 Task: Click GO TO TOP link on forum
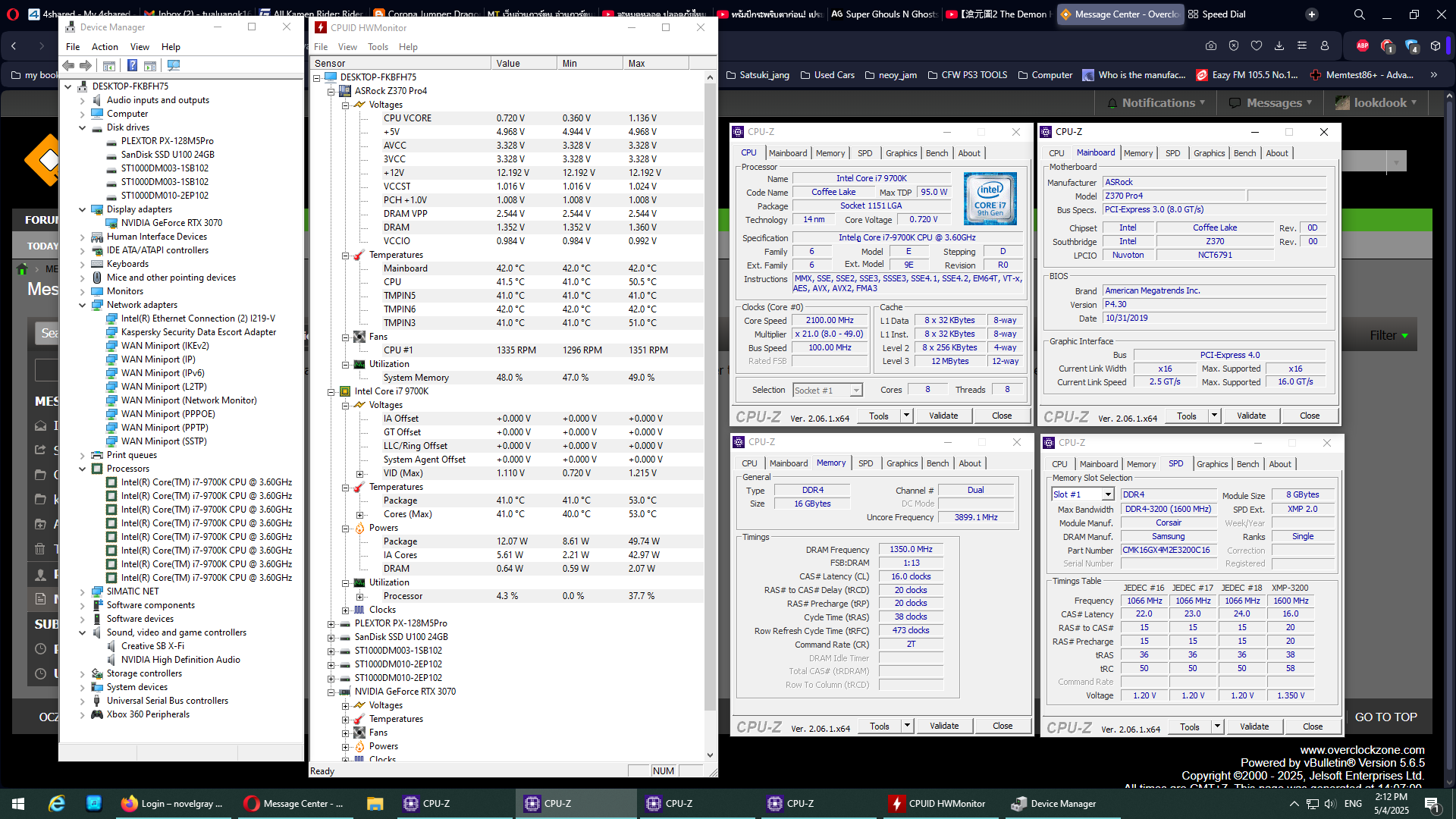(1386, 717)
